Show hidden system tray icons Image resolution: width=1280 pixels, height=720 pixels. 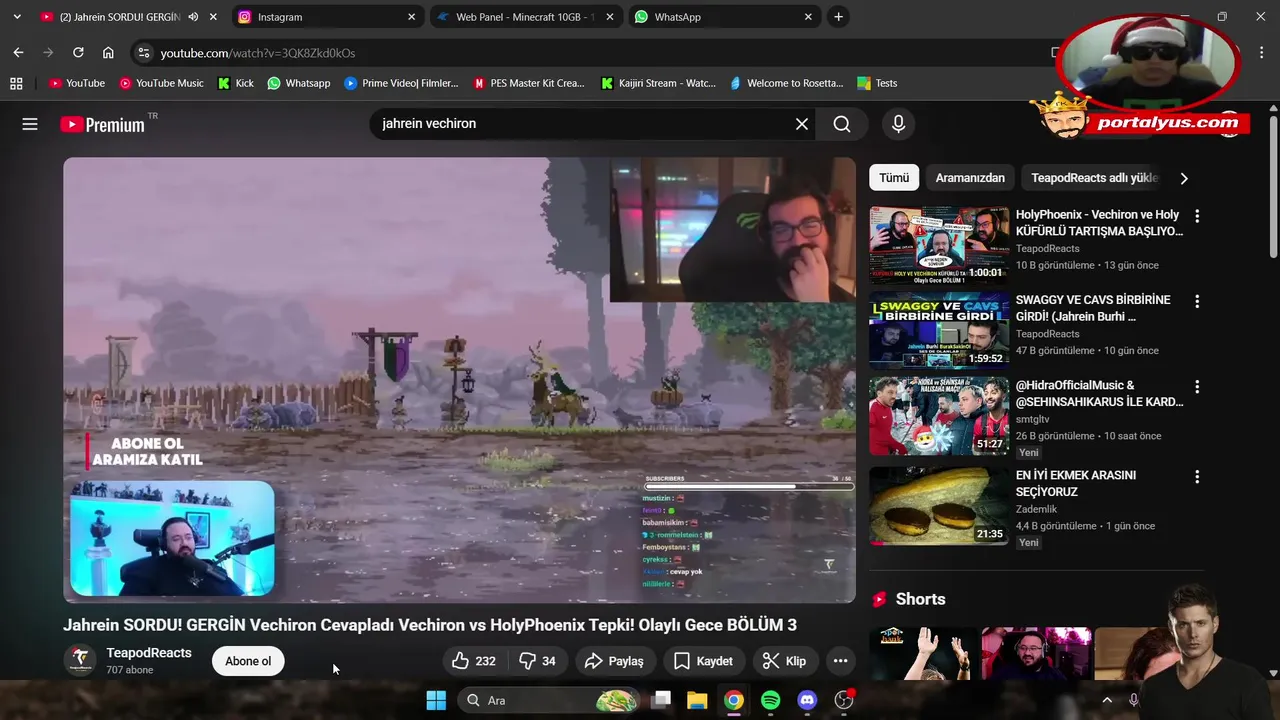point(1107,700)
